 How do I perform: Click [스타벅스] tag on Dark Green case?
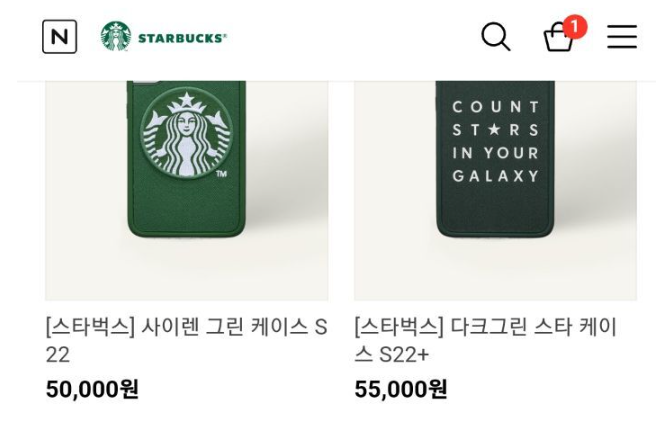pyautogui.click(x=399, y=327)
